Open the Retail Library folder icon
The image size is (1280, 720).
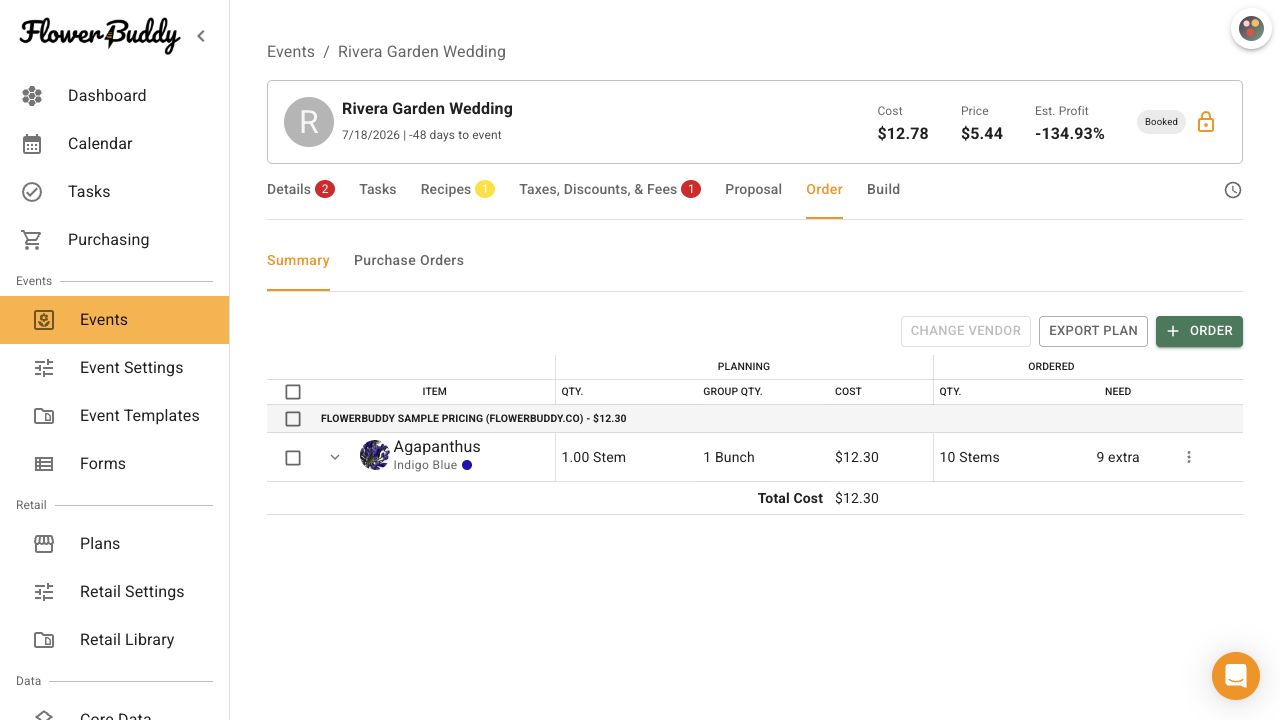(x=44, y=640)
